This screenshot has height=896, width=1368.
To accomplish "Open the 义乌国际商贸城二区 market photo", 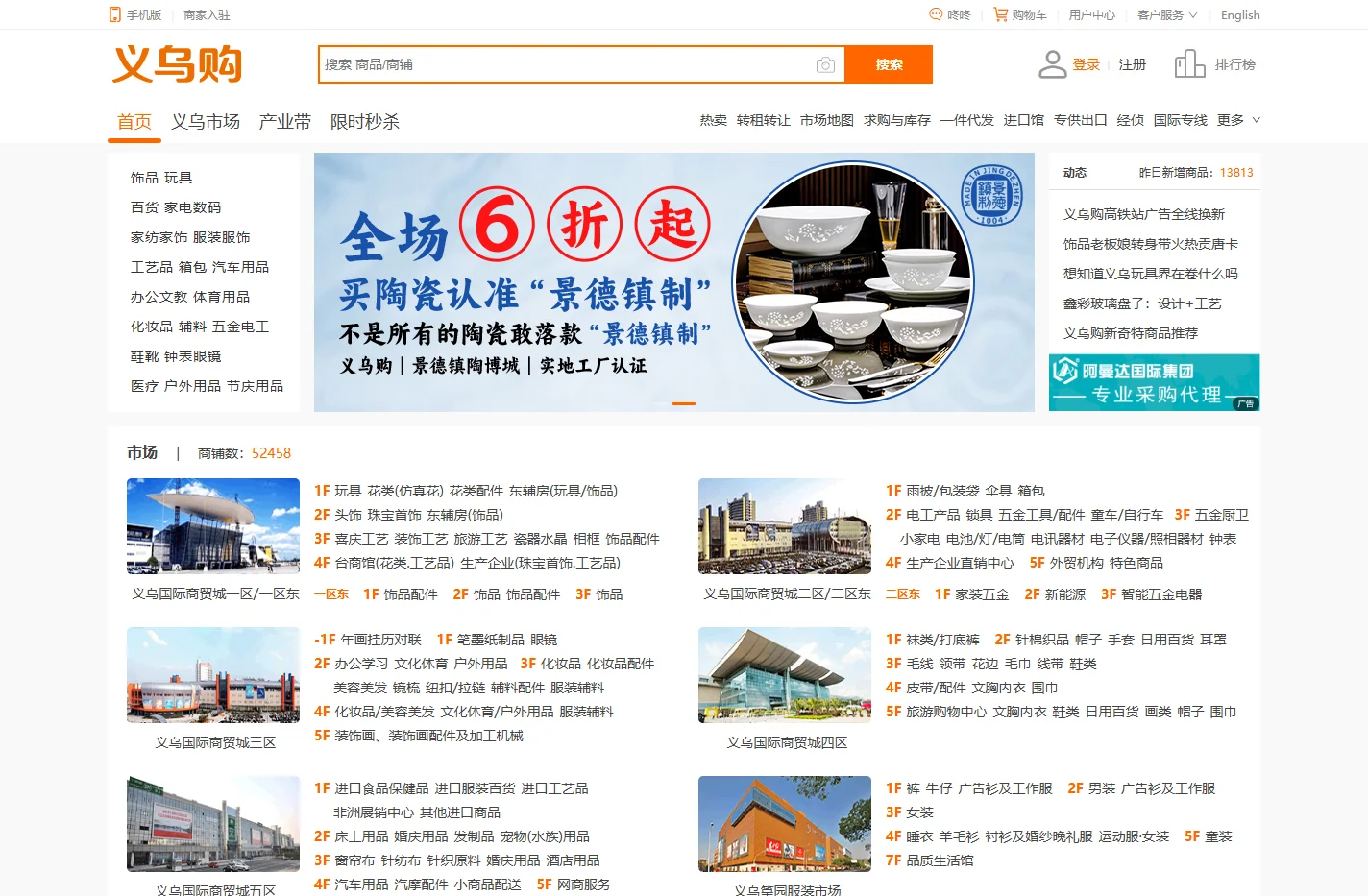I will pyautogui.click(x=785, y=526).
